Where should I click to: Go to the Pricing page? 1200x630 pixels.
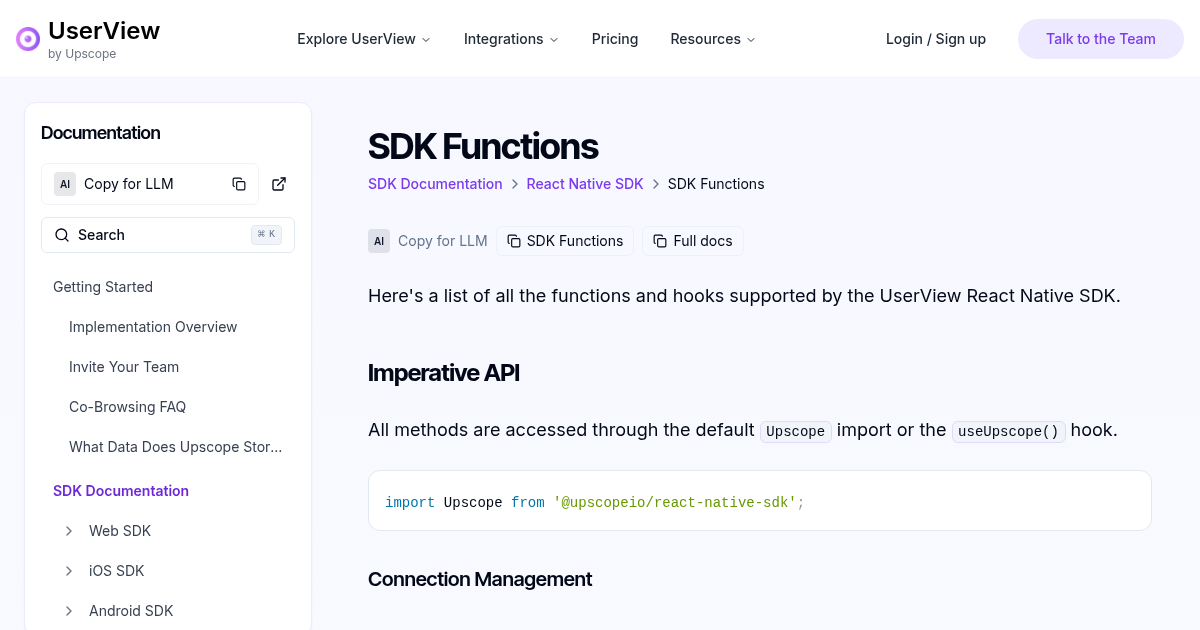[615, 39]
